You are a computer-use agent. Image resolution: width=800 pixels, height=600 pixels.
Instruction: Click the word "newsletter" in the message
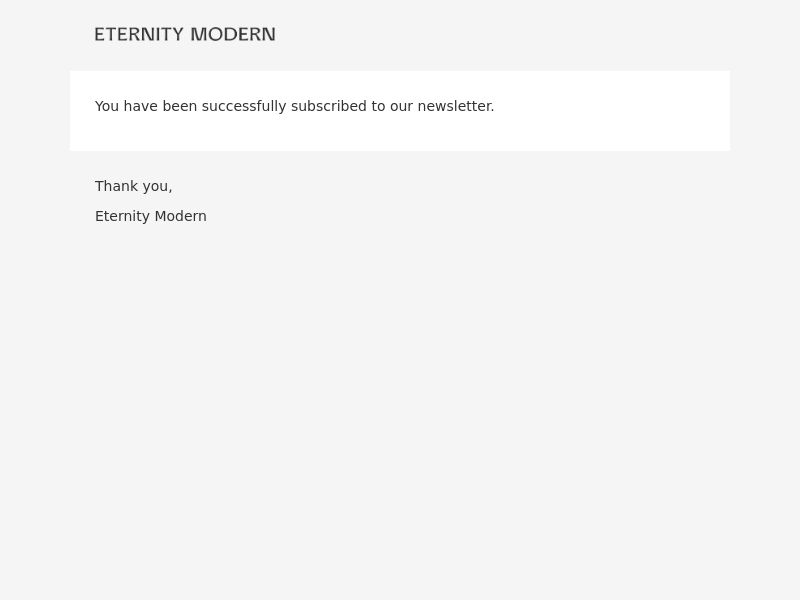click(455, 106)
